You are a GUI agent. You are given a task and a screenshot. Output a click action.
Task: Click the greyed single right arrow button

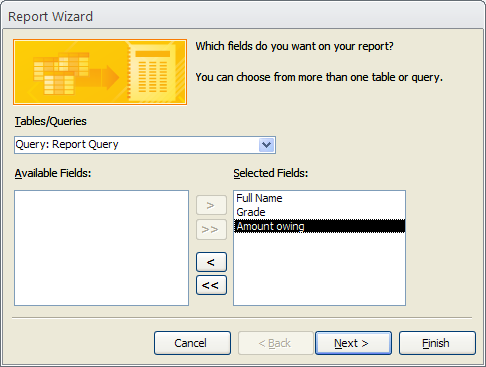point(211,205)
